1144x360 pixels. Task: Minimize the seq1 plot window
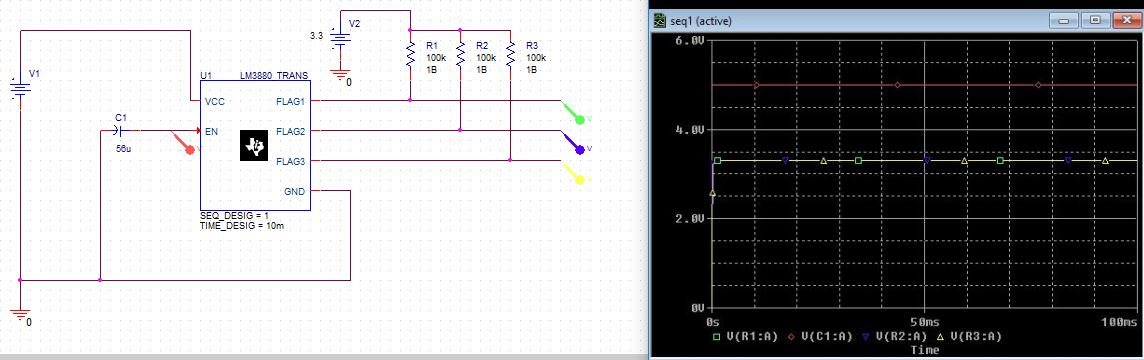coord(1068,20)
